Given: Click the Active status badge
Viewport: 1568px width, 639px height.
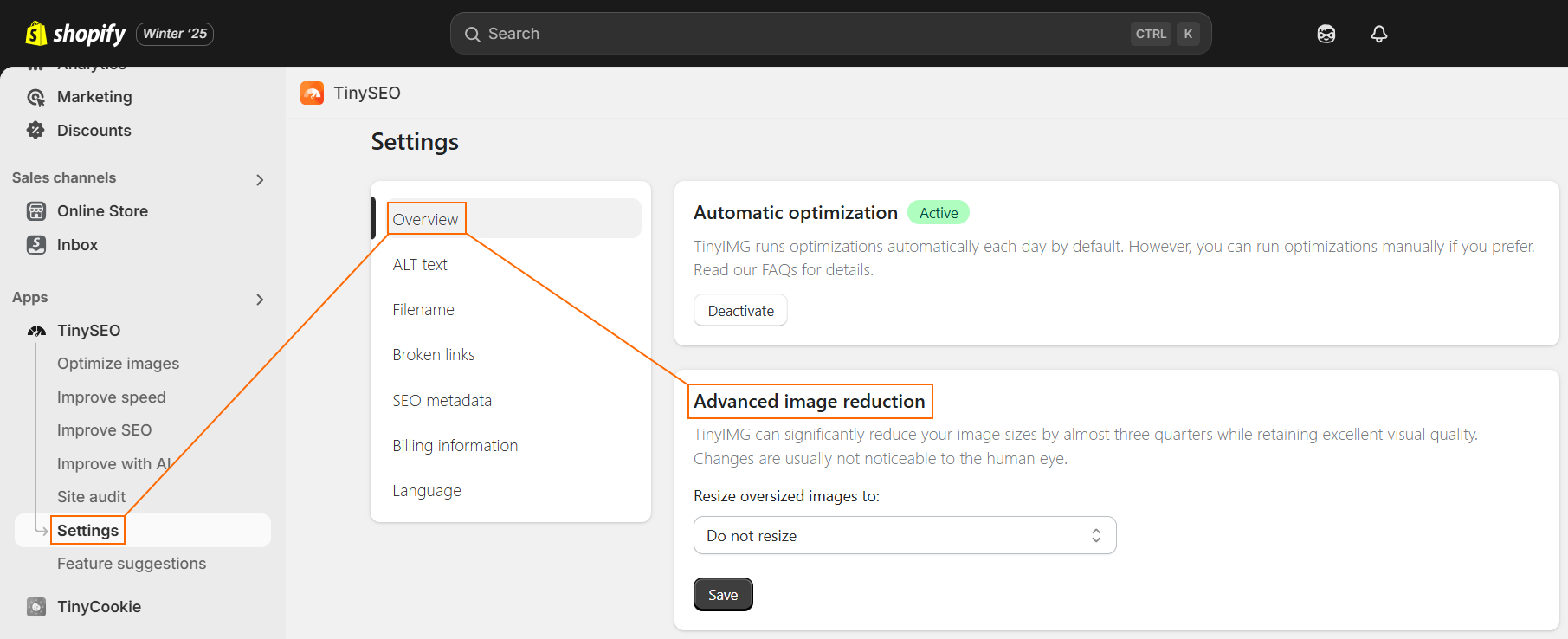Looking at the screenshot, I should click(939, 213).
